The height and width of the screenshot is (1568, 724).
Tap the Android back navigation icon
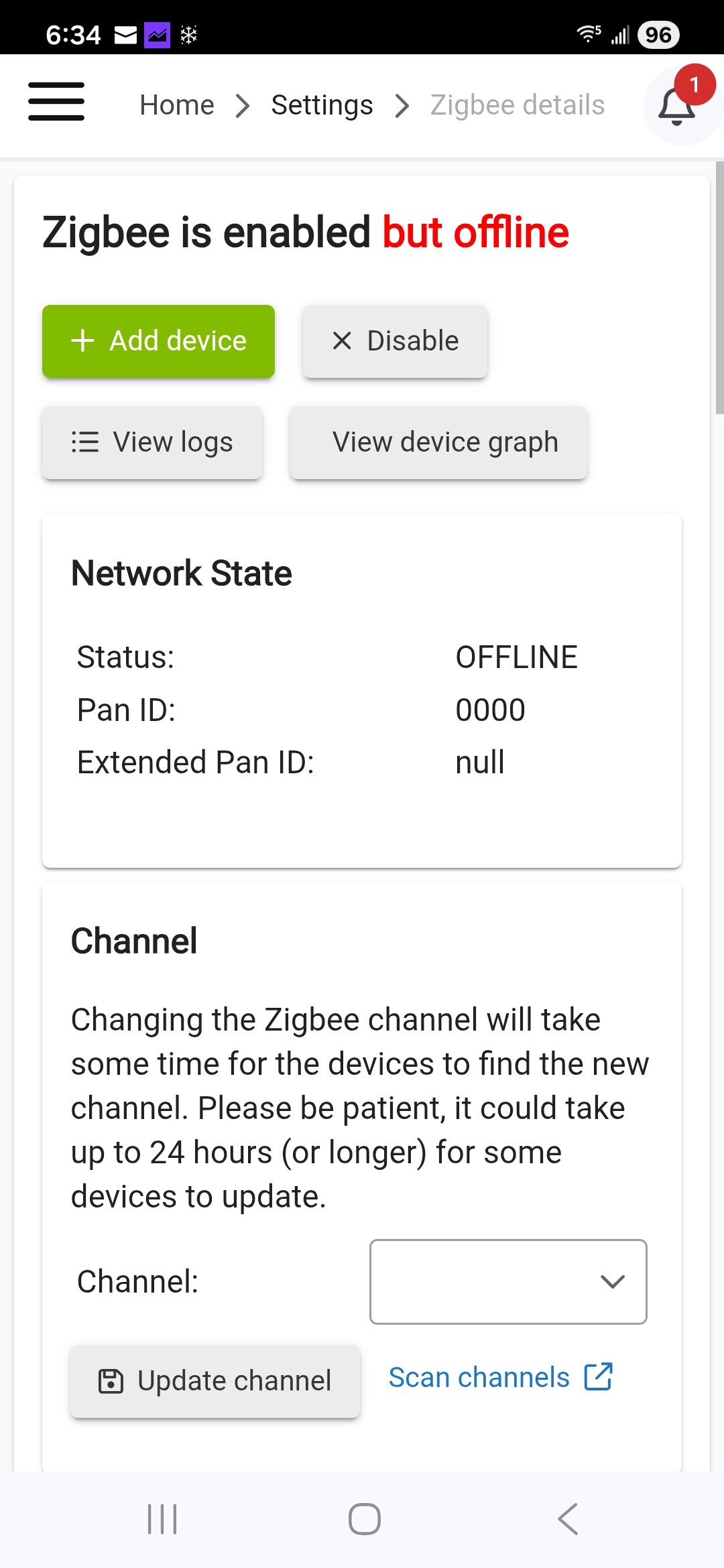(567, 1518)
